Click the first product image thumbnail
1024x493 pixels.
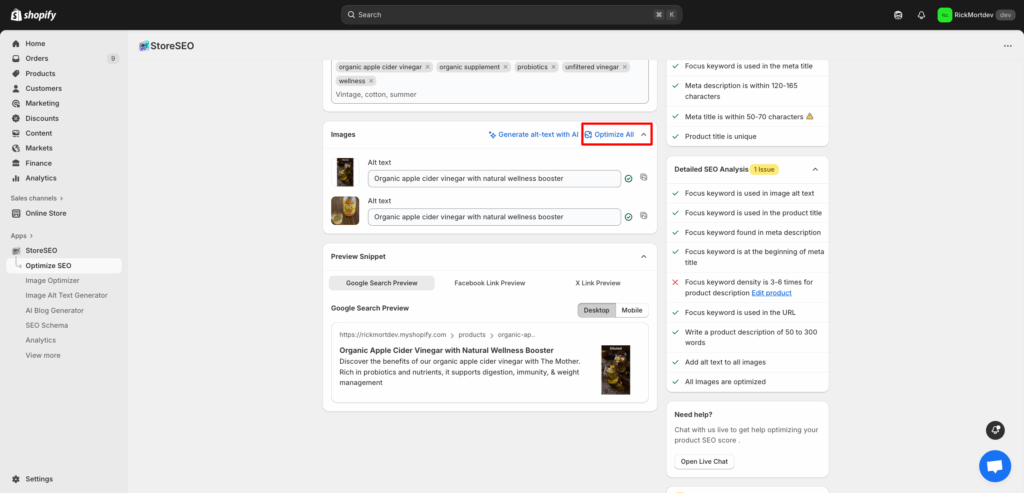[345, 172]
